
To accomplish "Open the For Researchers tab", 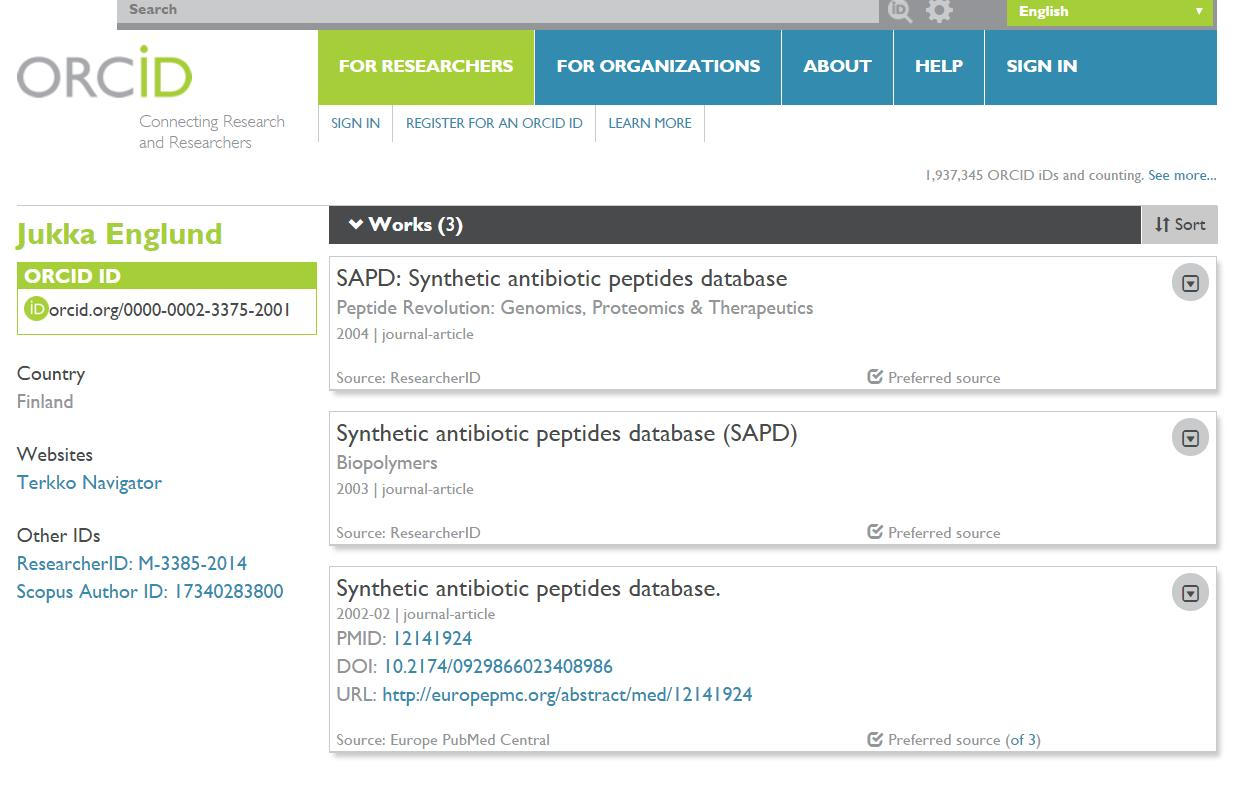I will click(x=426, y=67).
